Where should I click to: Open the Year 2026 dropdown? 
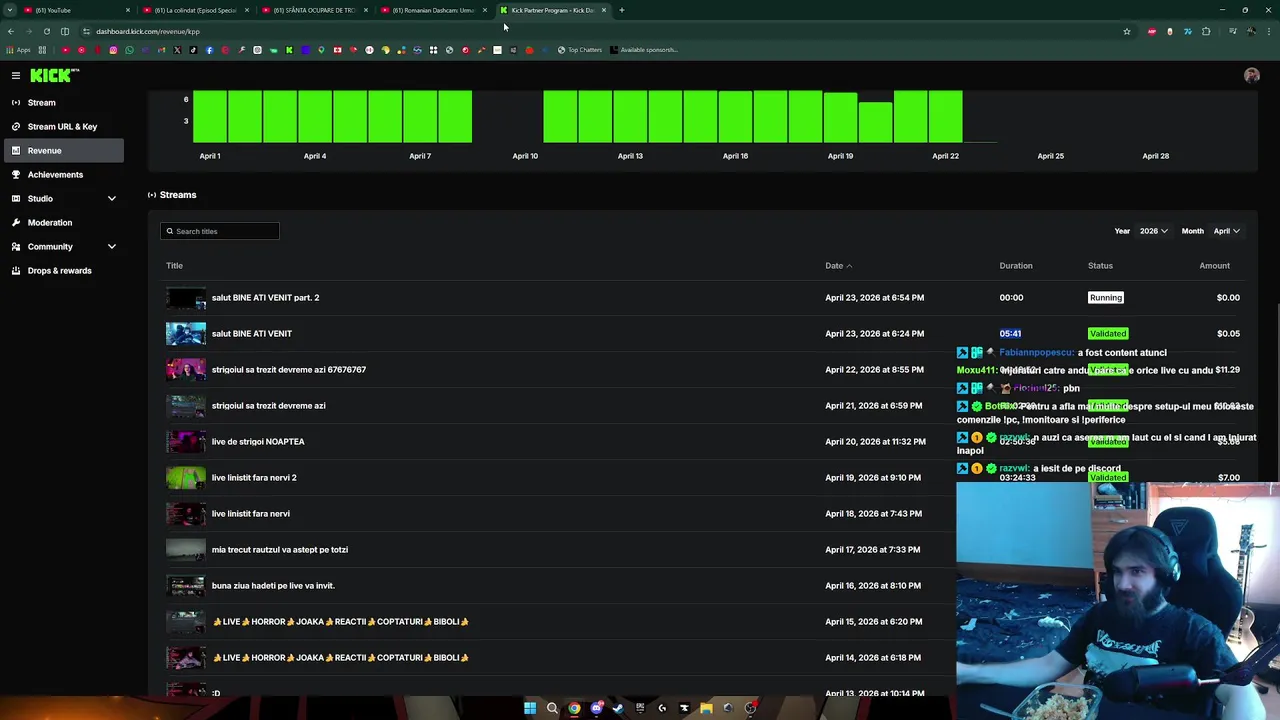(1153, 231)
